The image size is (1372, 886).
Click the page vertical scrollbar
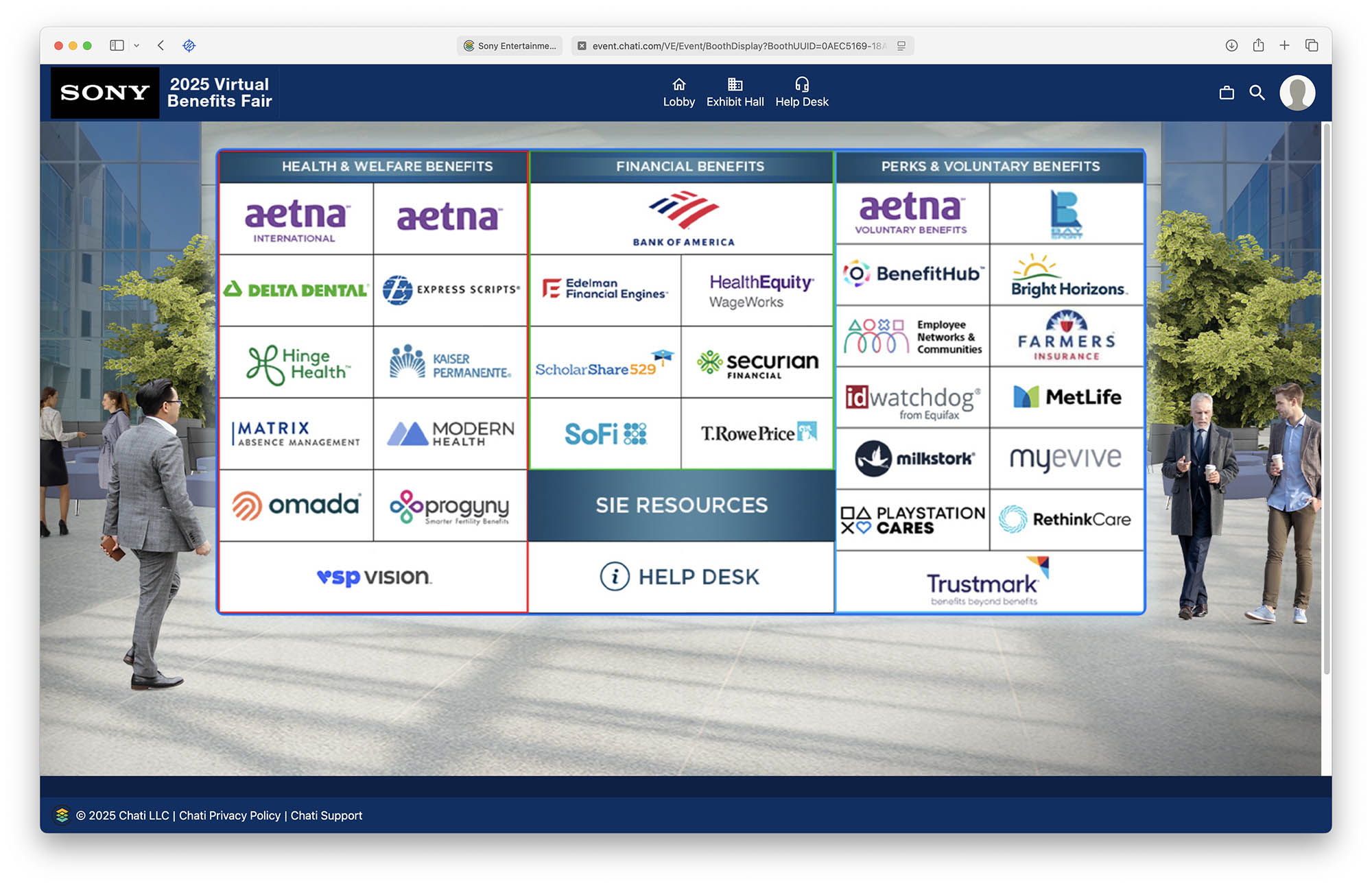point(1327,398)
